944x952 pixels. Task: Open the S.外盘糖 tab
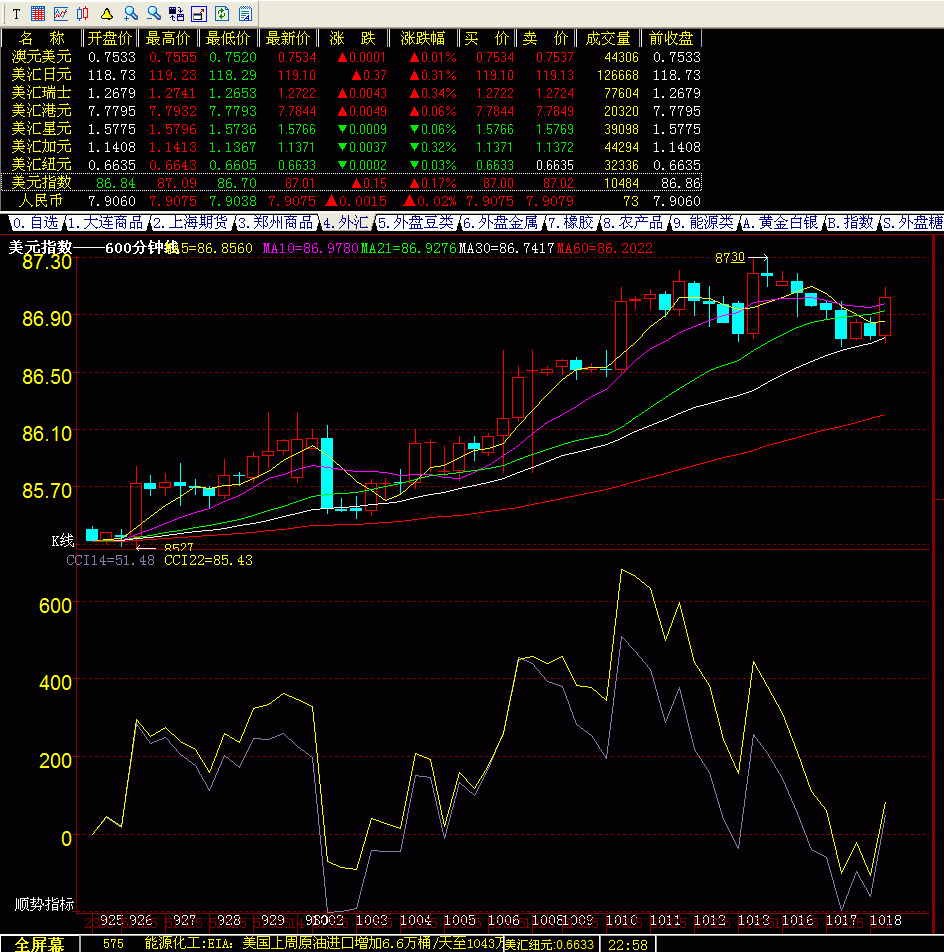pyautogui.click(x=912, y=223)
